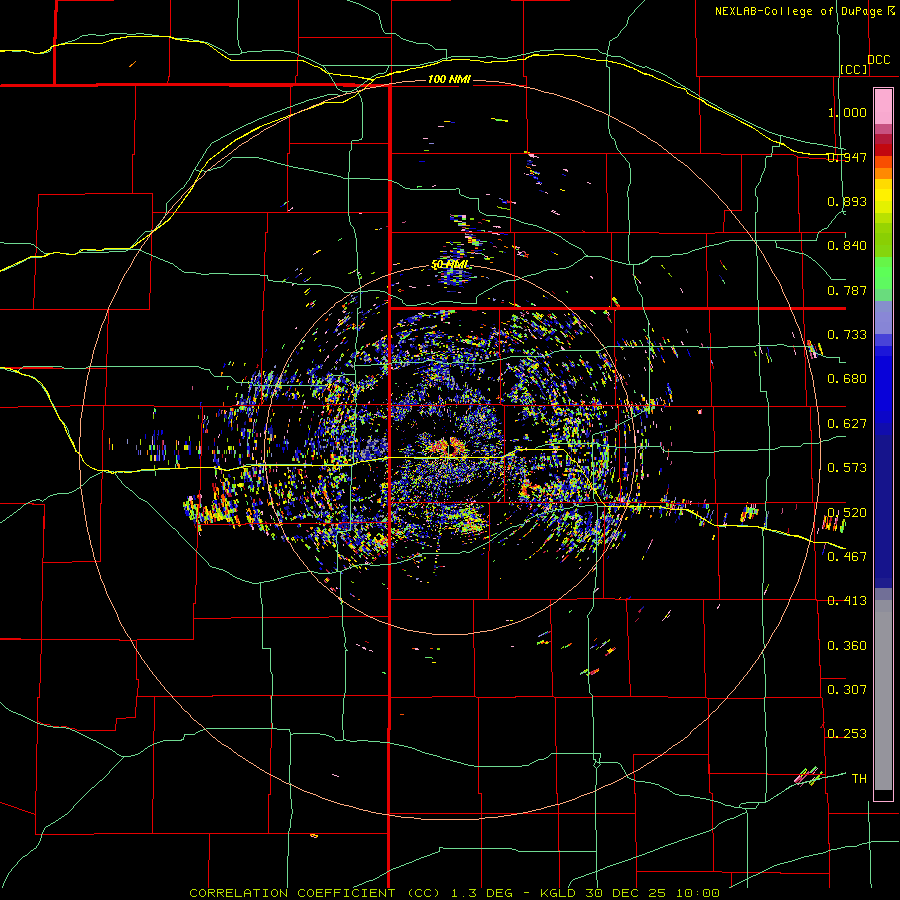Viewport: 900px width, 900px height.
Task: Pick the olive-green band near 0.840
Action: (x=883, y=240)
